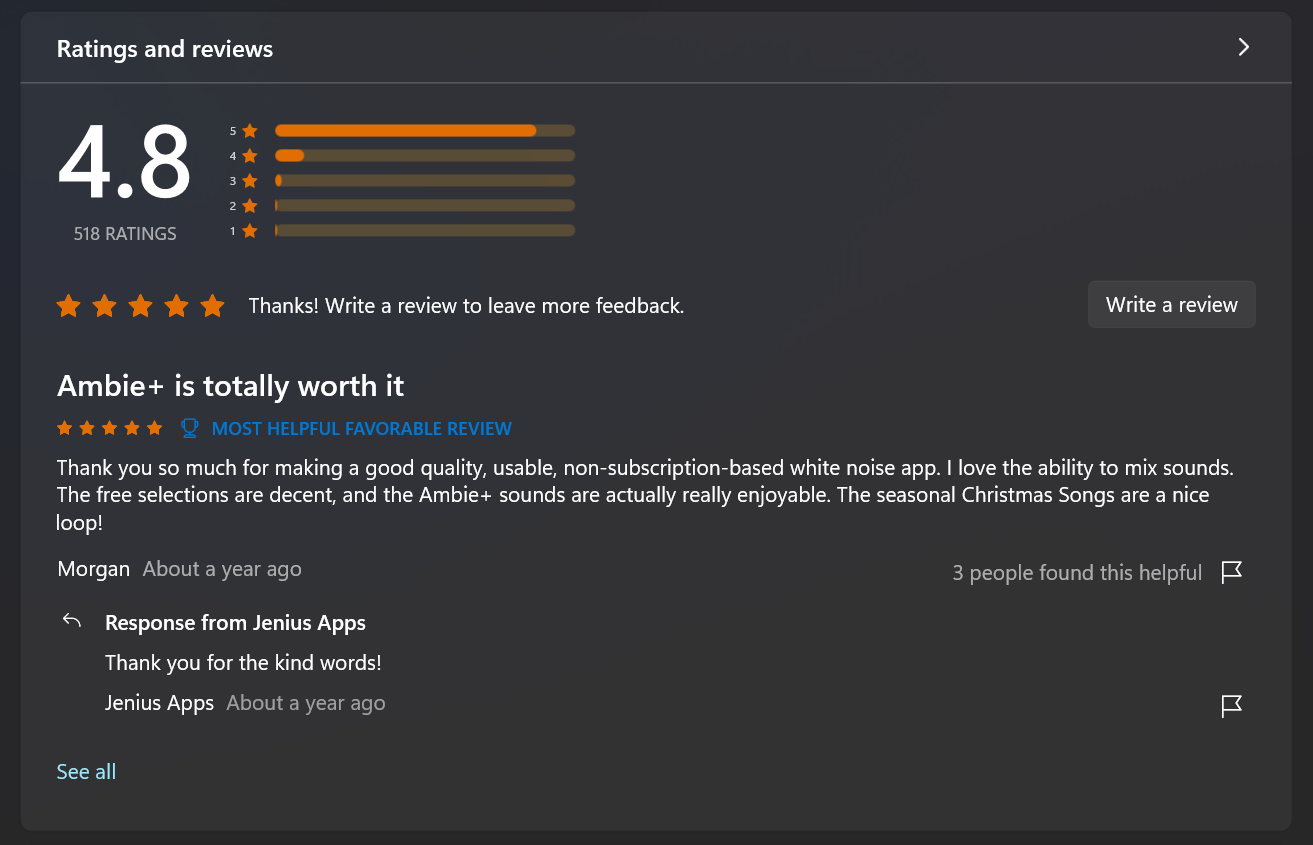Image resolution: width=1313 pixels, height=845 pixels.
Task: Click the Ratings and reviews section heading
Action: click(x=165, y=49)
